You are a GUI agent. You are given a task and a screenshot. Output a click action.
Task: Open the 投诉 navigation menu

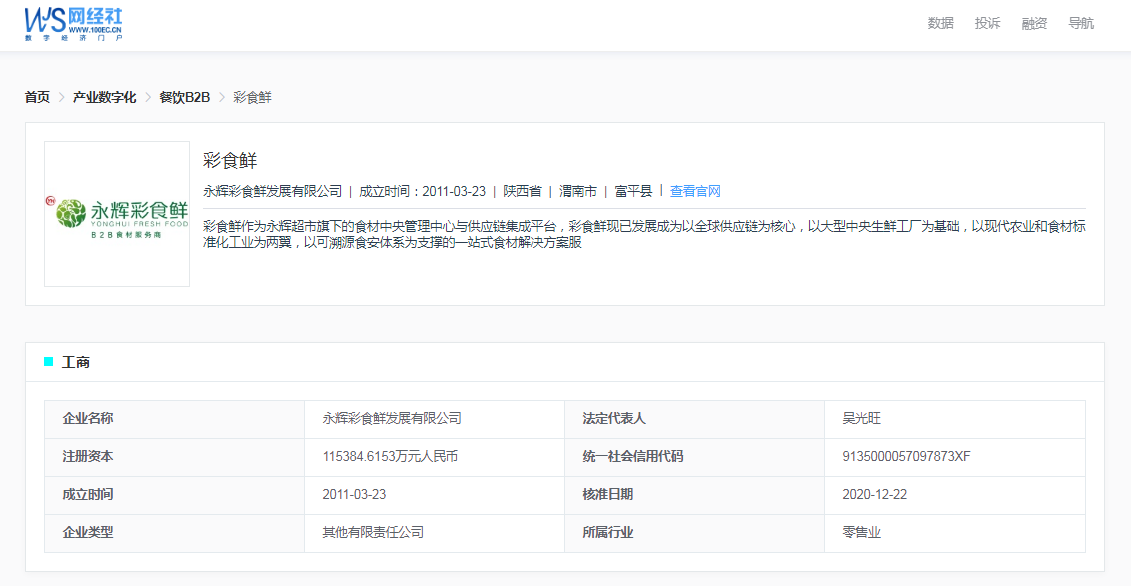[x=987, y=23]
